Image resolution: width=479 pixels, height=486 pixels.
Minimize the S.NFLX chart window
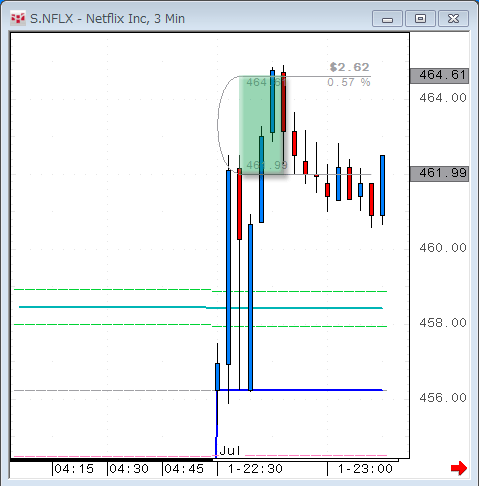[387, 19]
